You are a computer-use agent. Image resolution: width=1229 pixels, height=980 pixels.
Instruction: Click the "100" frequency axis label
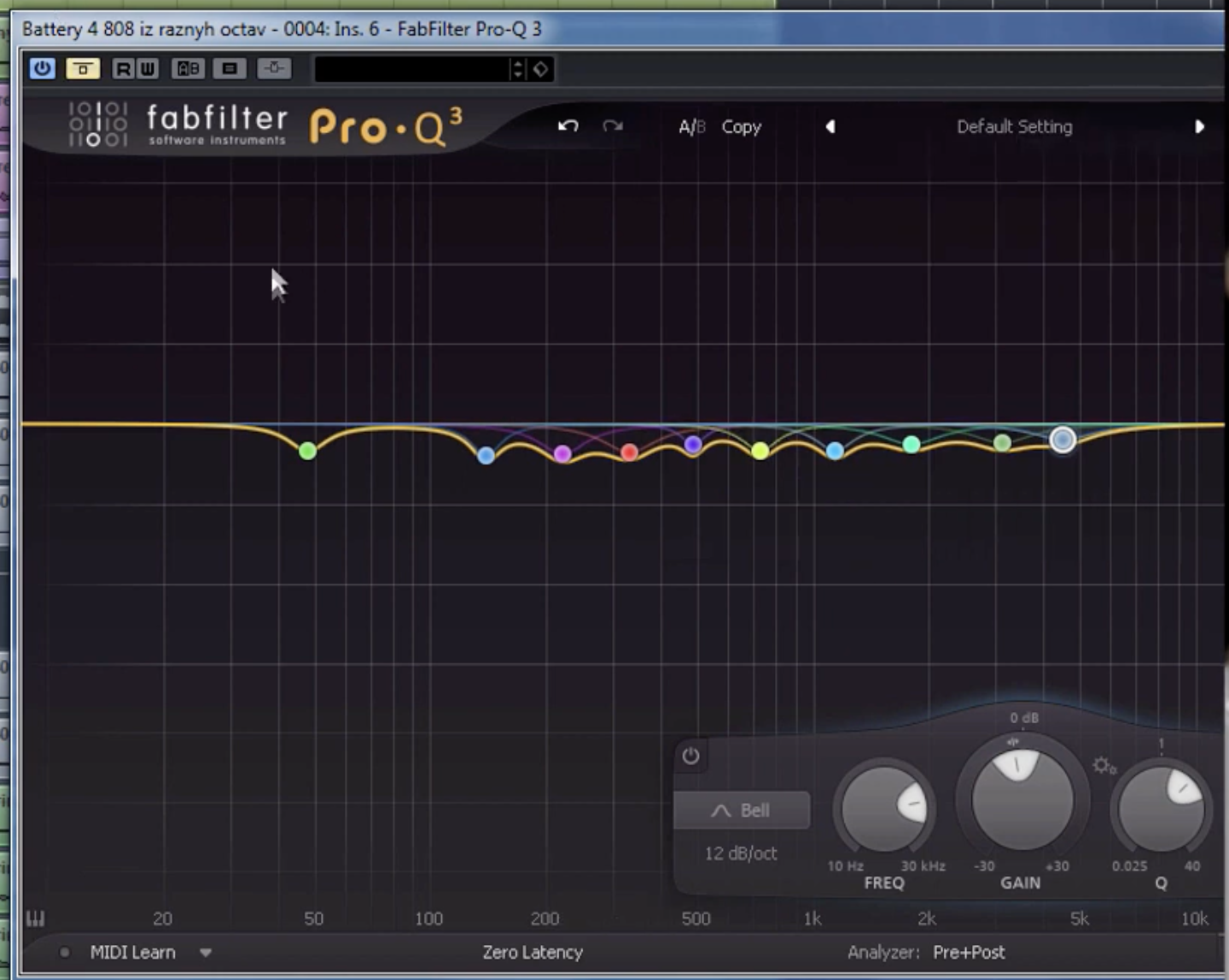point(428,919)
